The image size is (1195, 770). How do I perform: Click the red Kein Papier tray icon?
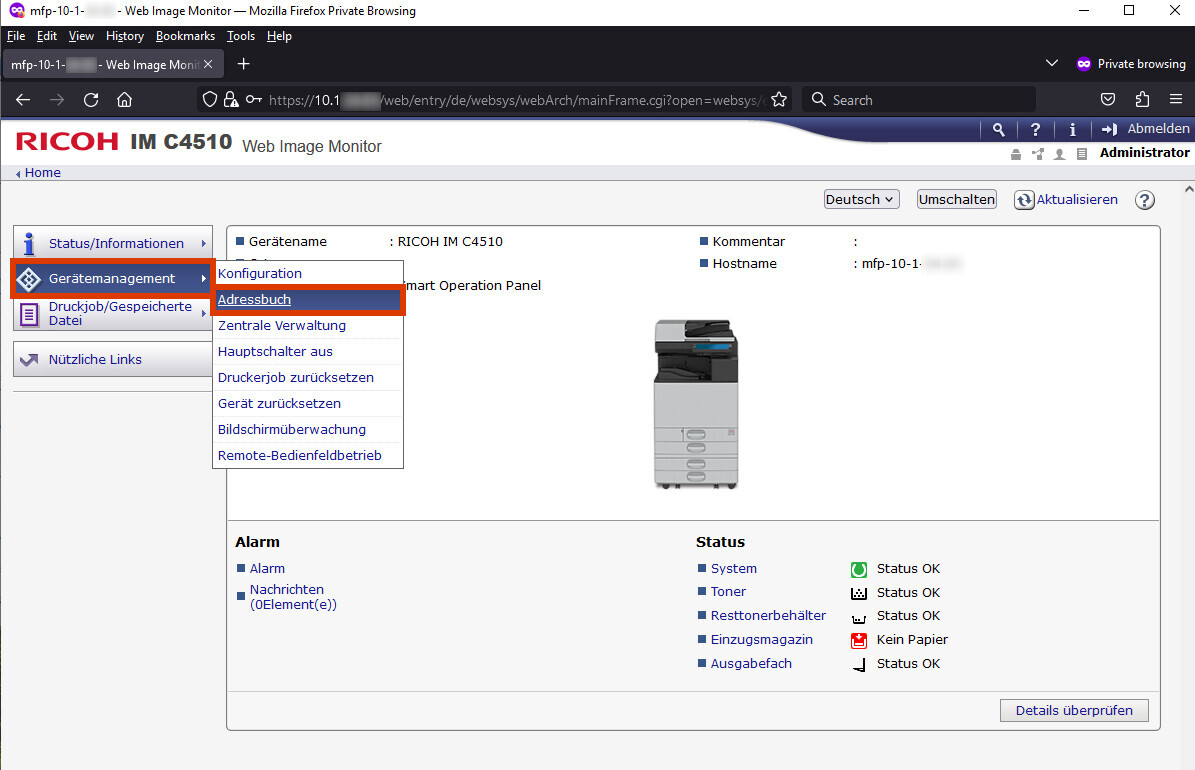[x=859, y=640]
